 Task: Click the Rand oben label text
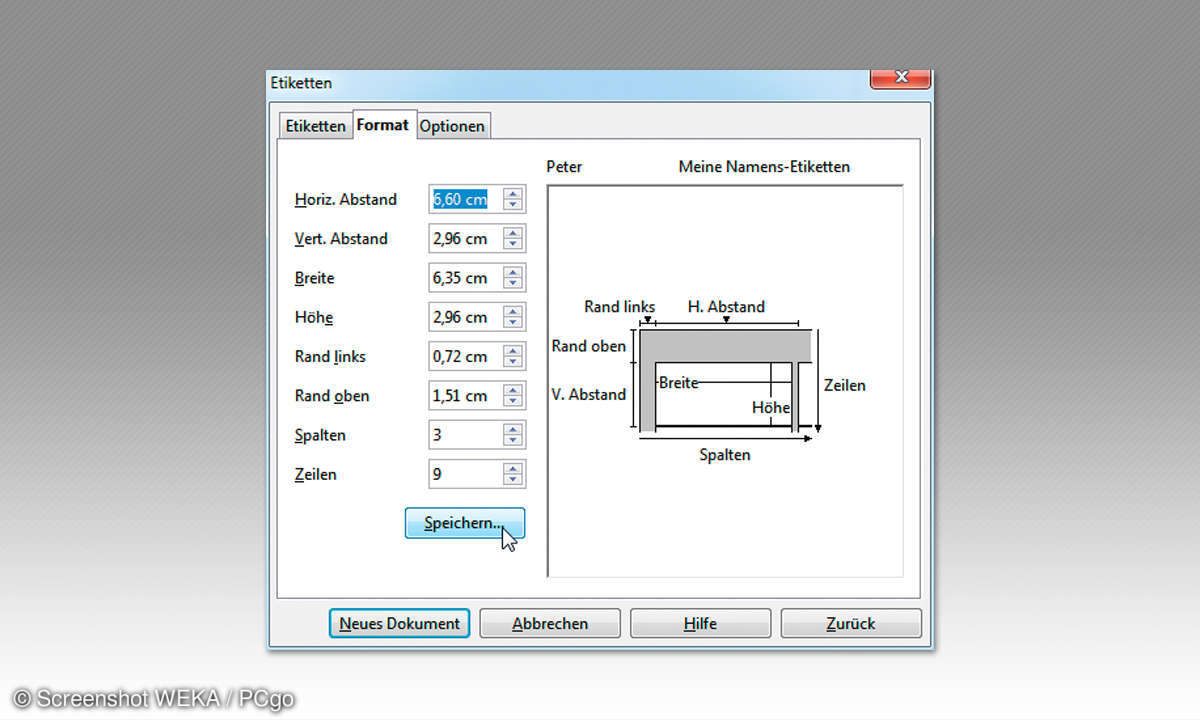click(332, 396)
